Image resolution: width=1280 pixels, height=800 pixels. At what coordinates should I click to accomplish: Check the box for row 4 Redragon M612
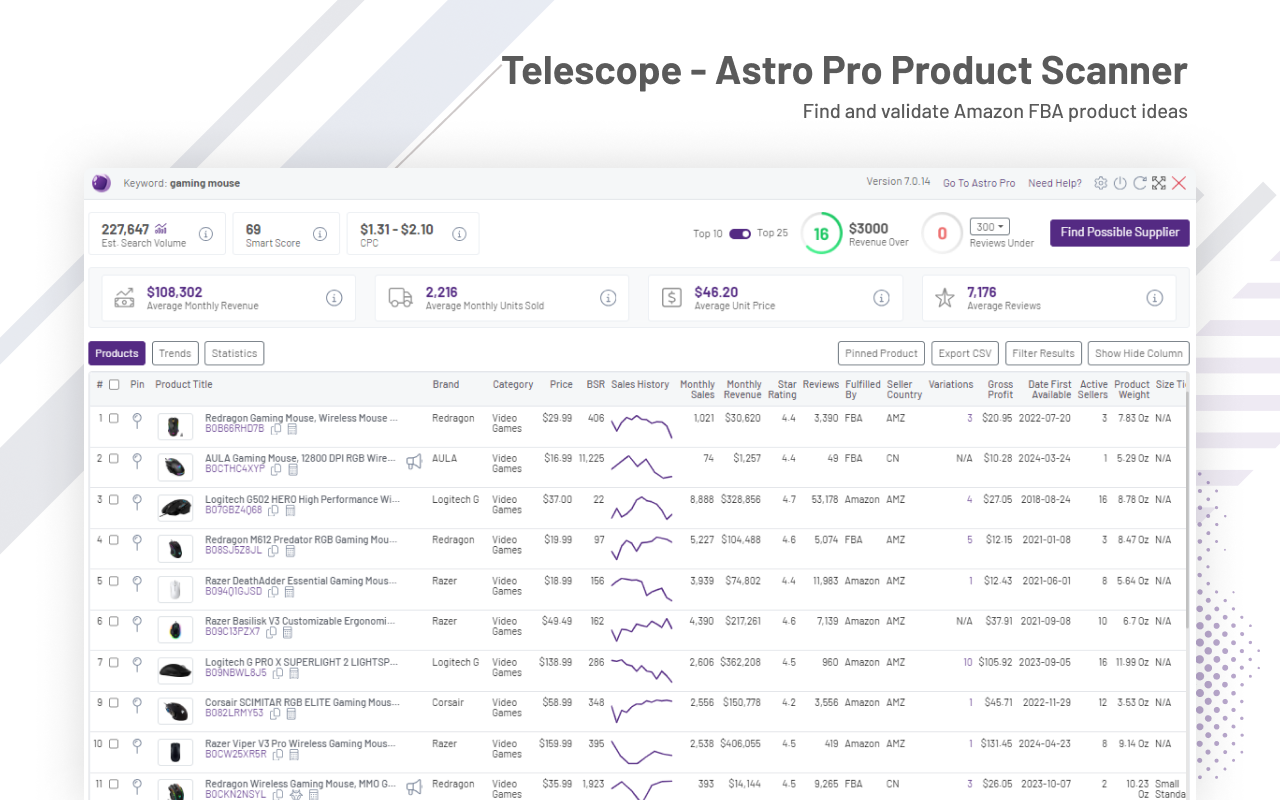coord(114,540)
